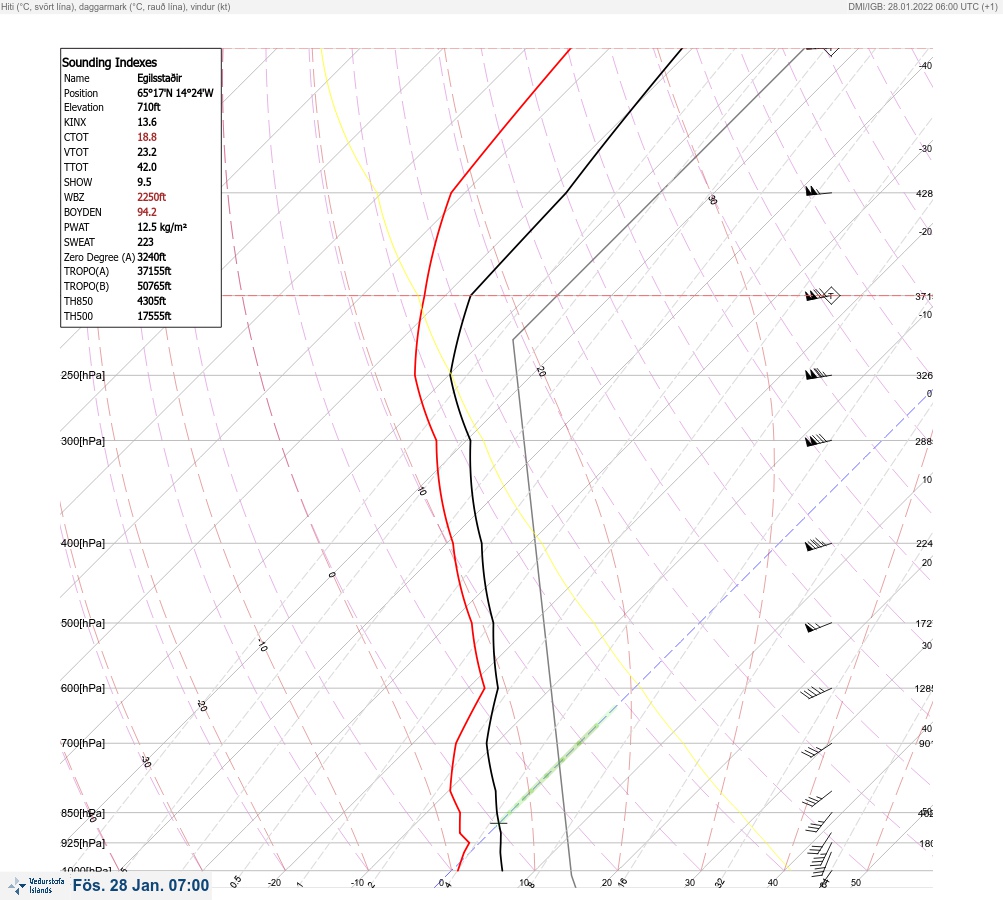
Task: Click the PWAT value '12.5 kg/m²'
Action: [x=162, y=227]
